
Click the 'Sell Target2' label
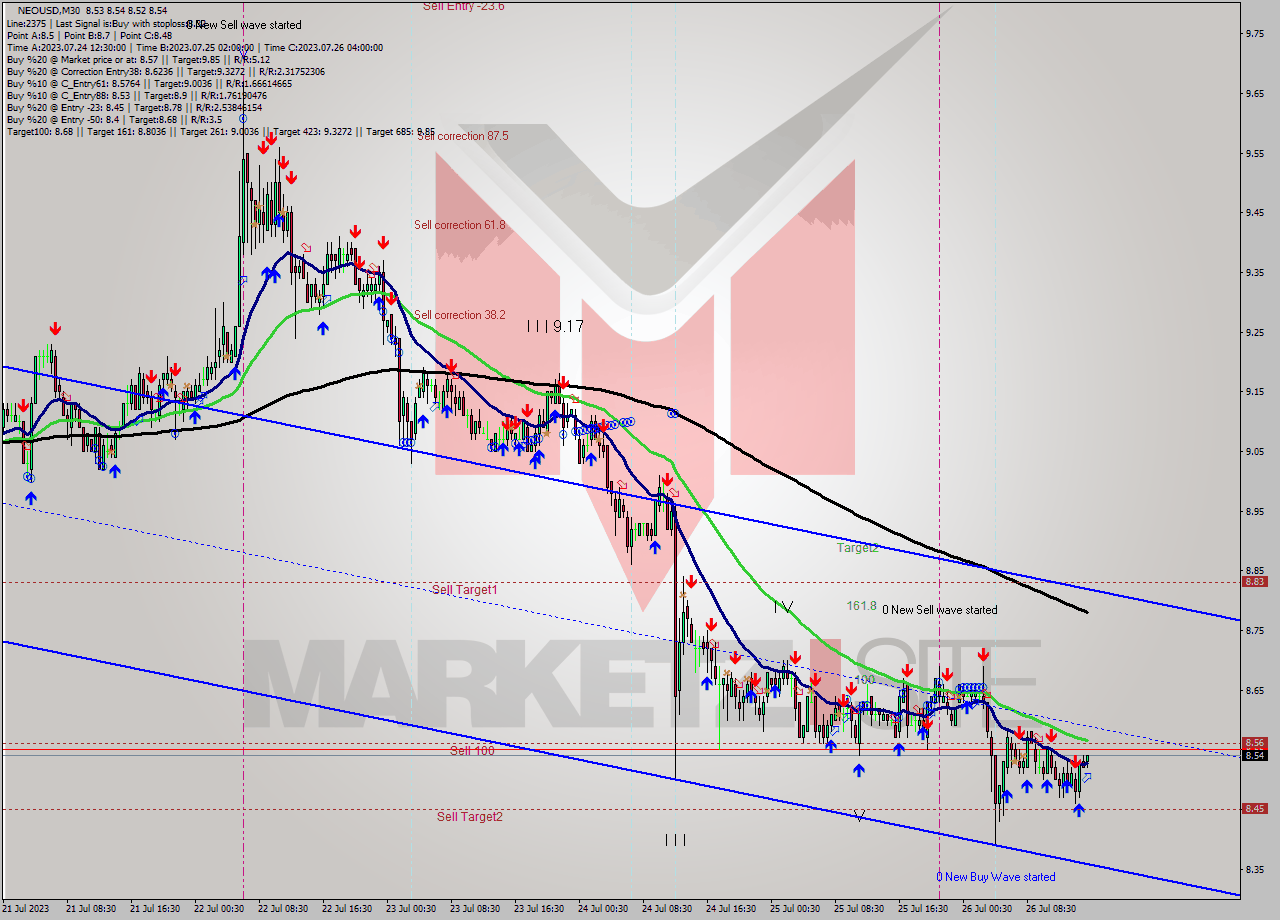[470, 817]
